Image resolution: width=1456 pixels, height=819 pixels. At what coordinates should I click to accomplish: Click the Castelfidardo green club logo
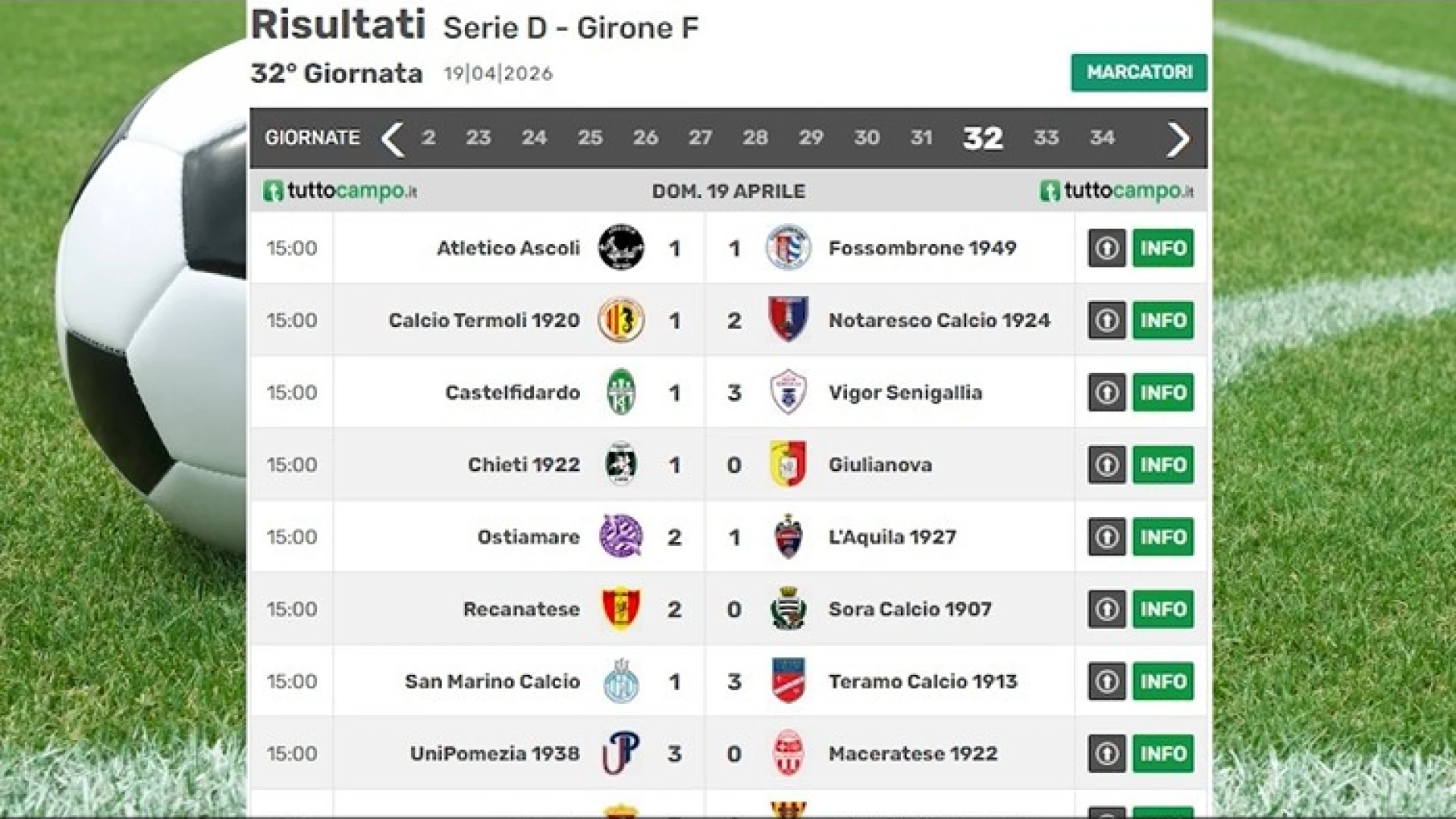tap(623, 392)
